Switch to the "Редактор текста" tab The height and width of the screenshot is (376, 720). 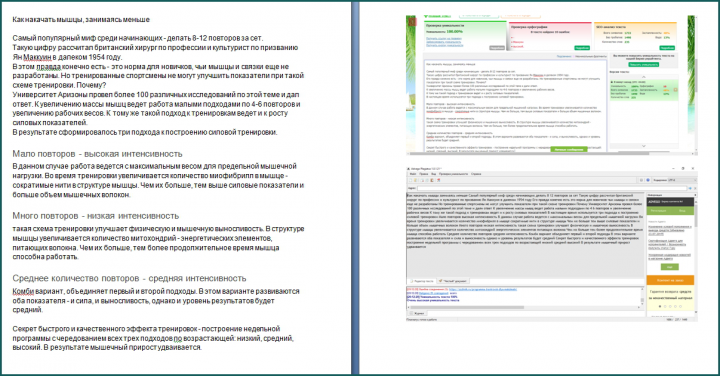coord(422,281)
